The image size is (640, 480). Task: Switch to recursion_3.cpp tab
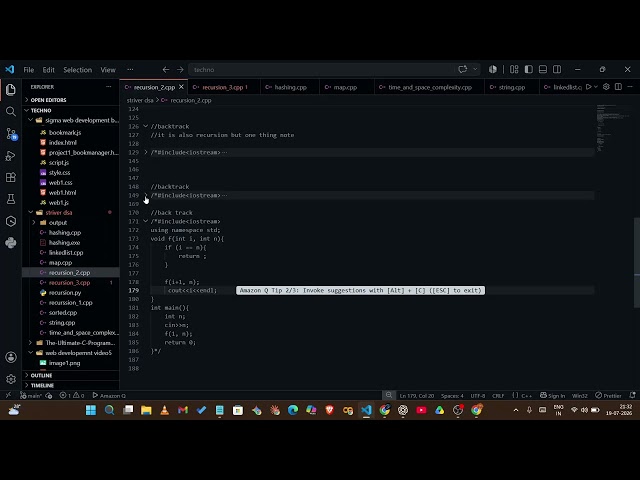click(x=224, y=87)
